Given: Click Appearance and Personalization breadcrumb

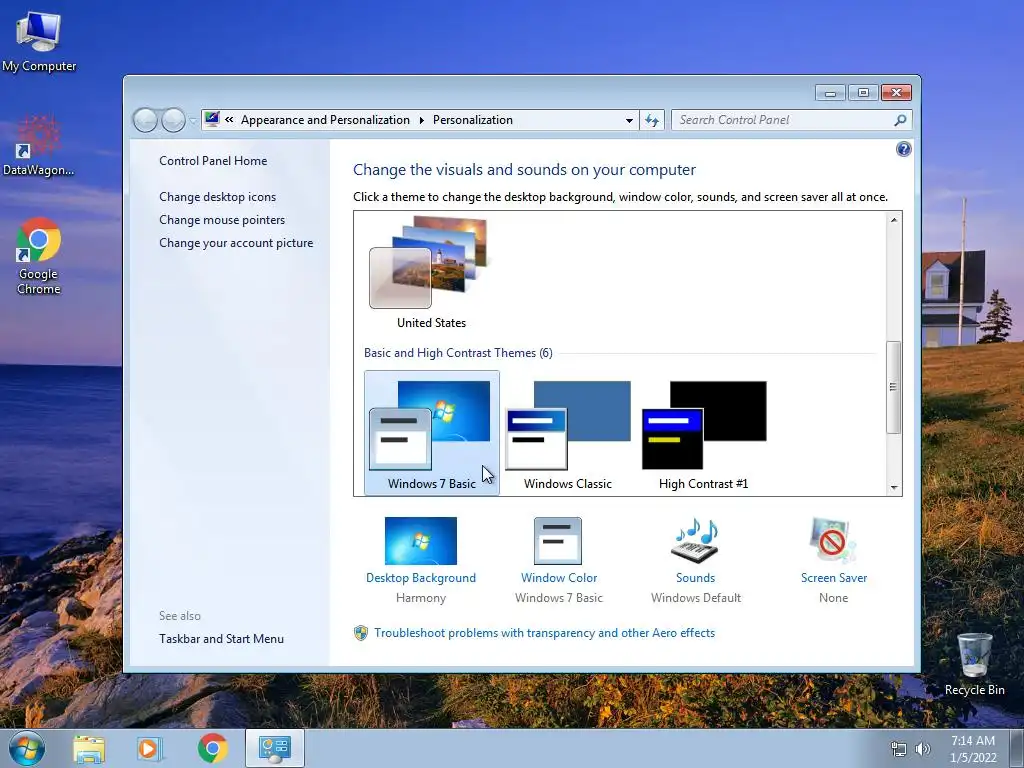Looking at the screenshot, I should 325,120.
